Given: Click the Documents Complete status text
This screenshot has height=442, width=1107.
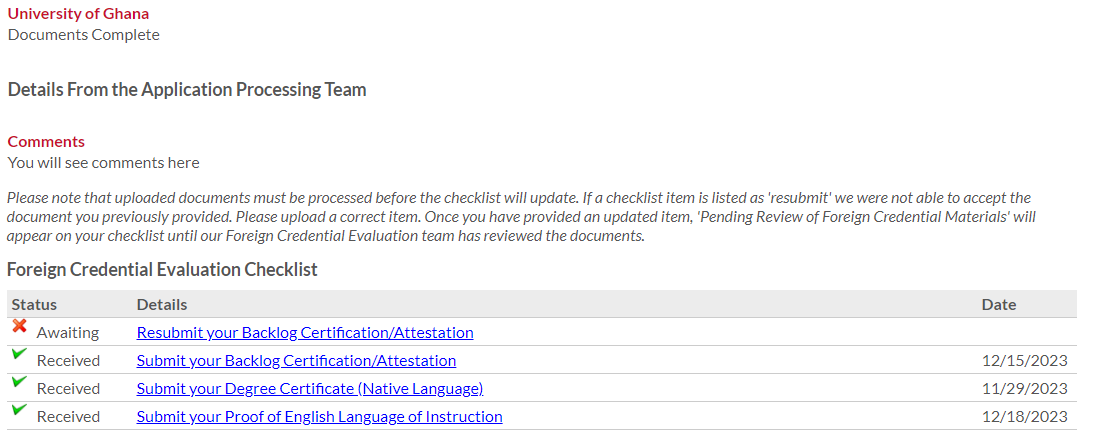Looking at the screenshot, I should click(x=83, y=35).
